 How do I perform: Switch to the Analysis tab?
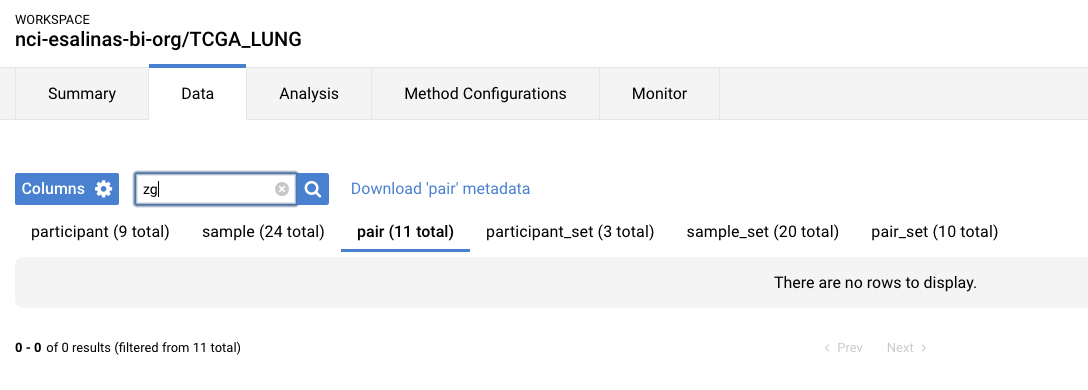[309, 94]
